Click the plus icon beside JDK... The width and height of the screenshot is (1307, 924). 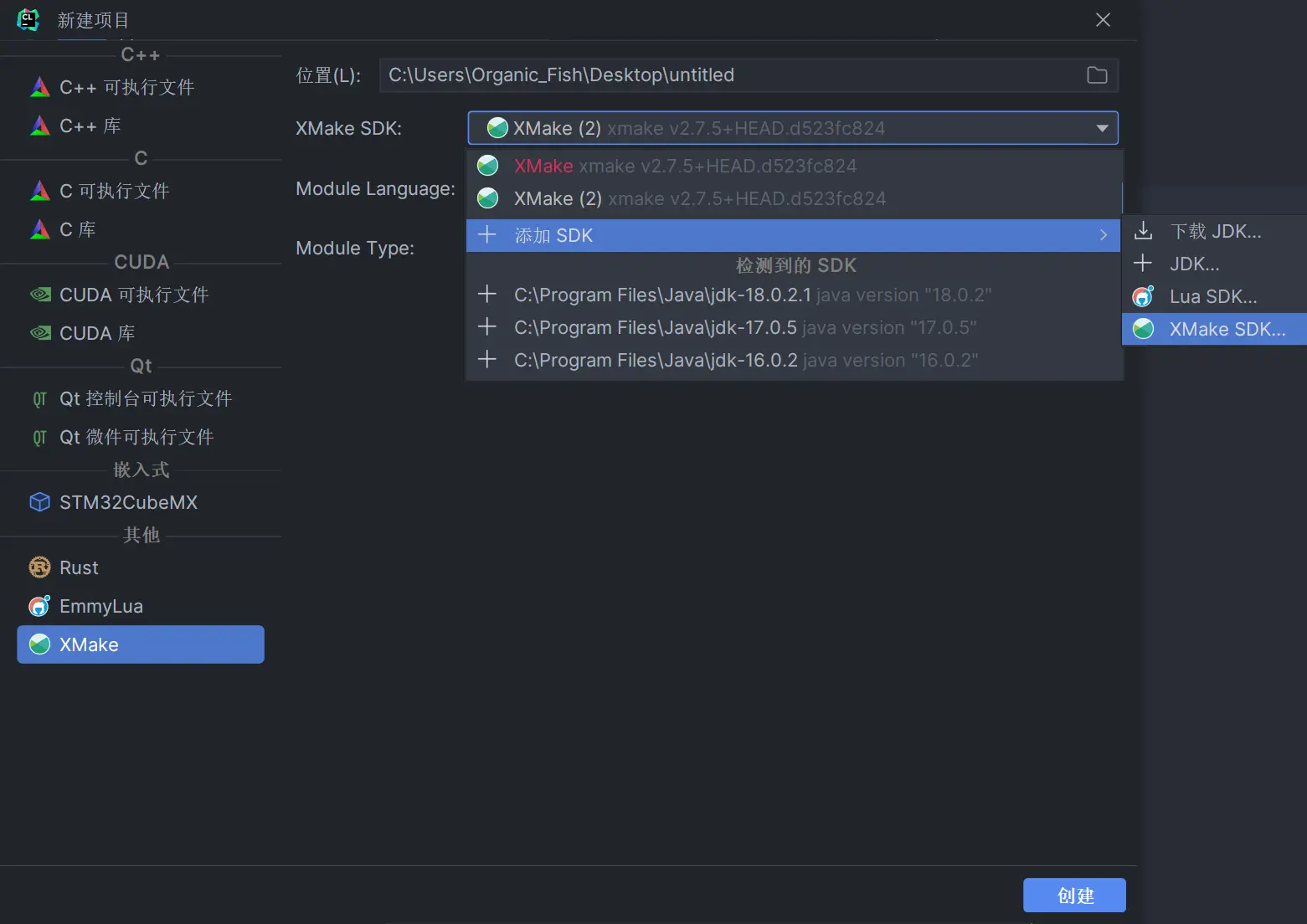point(1143,264)
